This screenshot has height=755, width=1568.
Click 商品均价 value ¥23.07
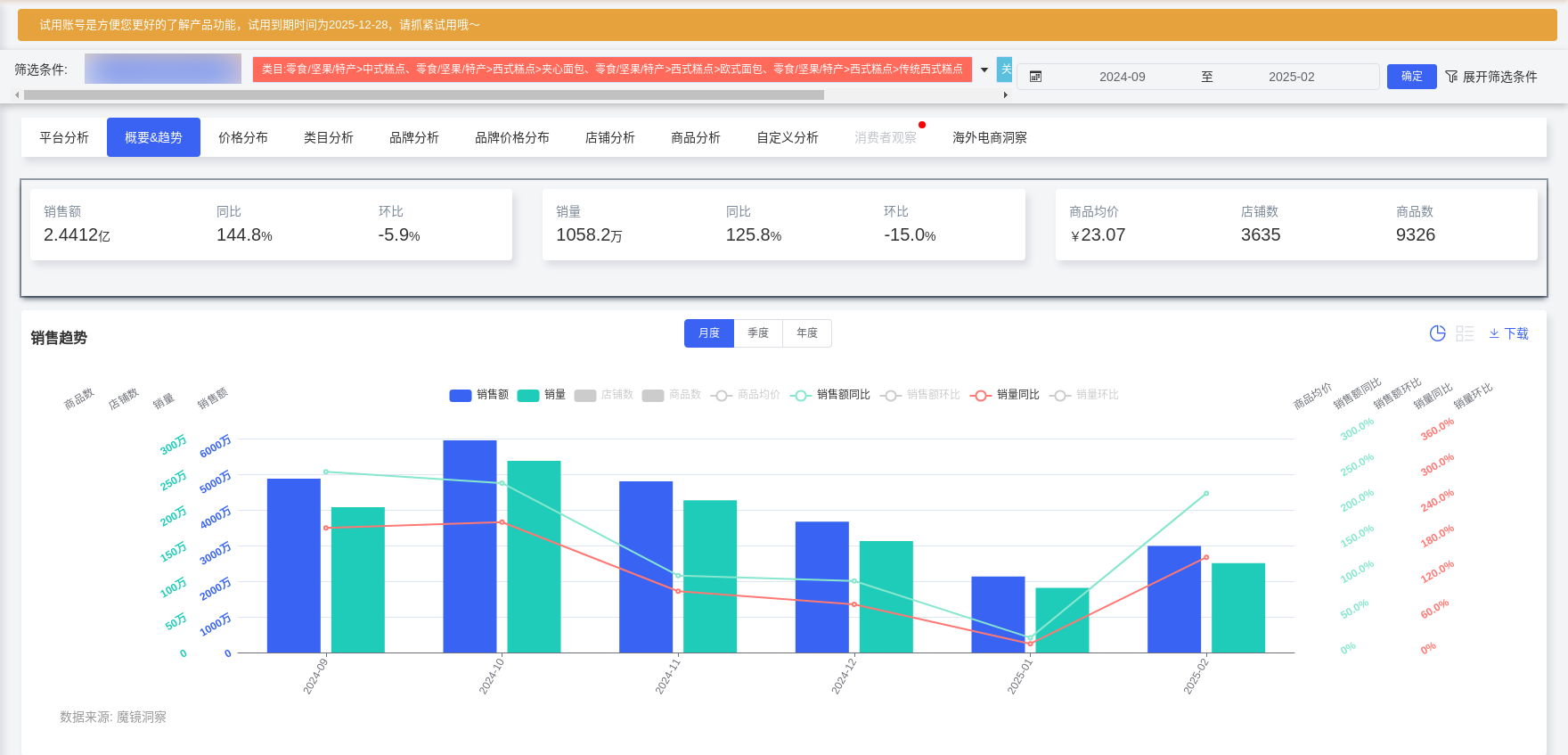click(x=1098, y=235)
